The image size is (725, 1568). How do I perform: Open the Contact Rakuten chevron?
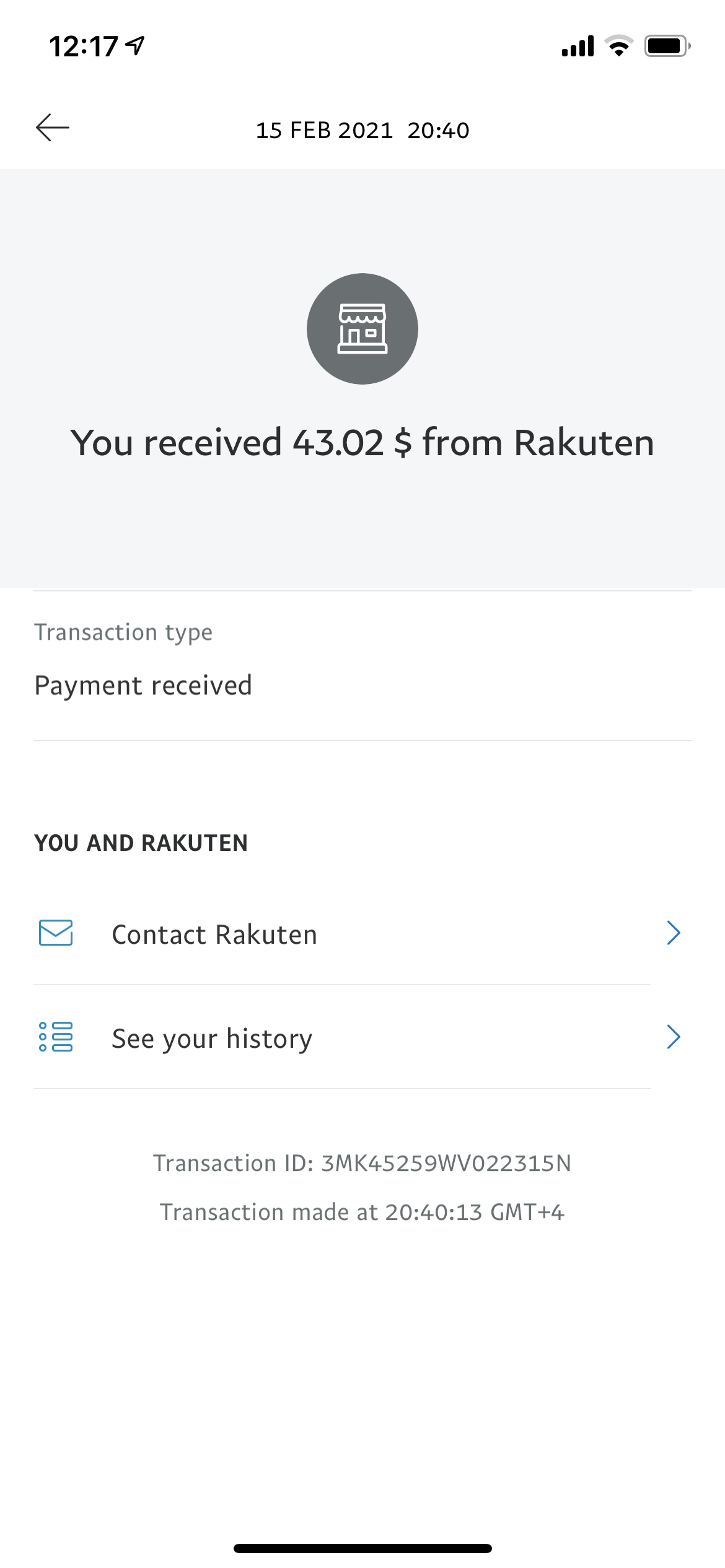(x=674, y=933)
